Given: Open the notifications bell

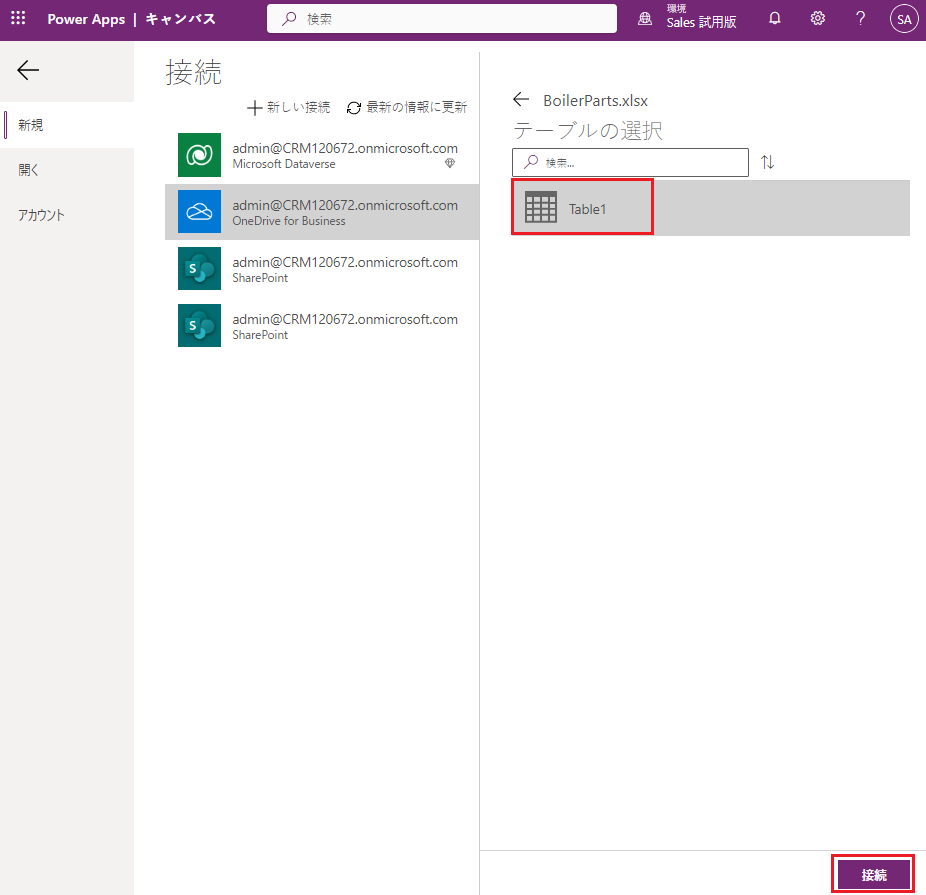Looking at the screenshot, I should point(774,18).
